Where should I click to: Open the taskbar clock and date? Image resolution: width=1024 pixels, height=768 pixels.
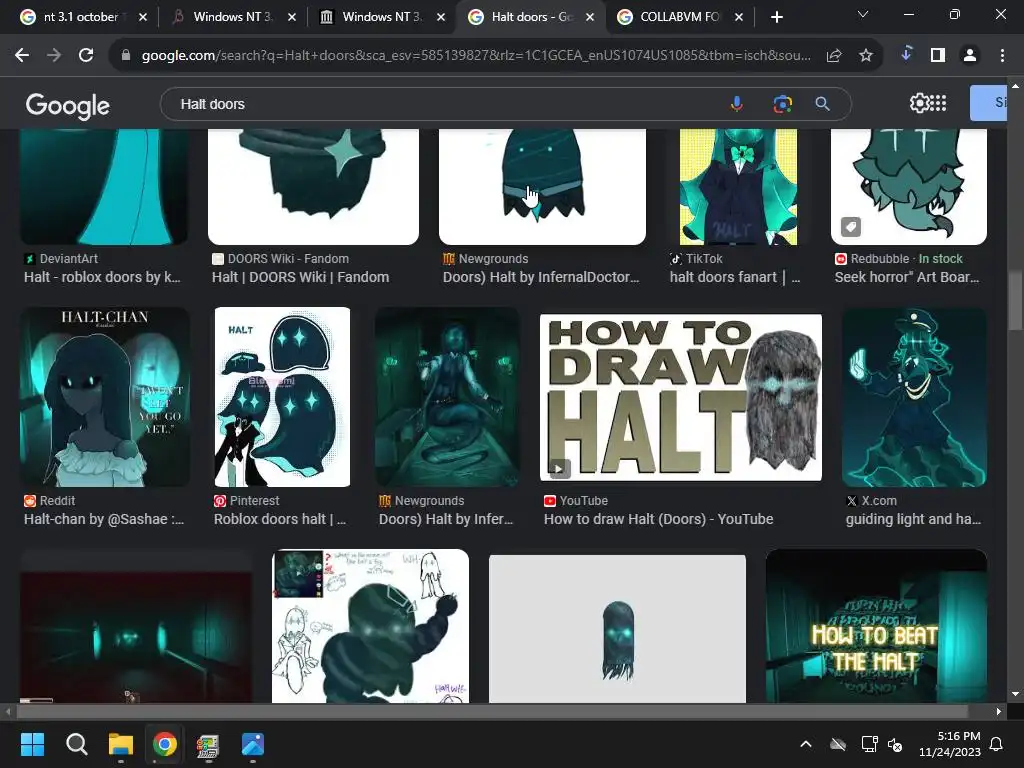click(x=950, y=744)
